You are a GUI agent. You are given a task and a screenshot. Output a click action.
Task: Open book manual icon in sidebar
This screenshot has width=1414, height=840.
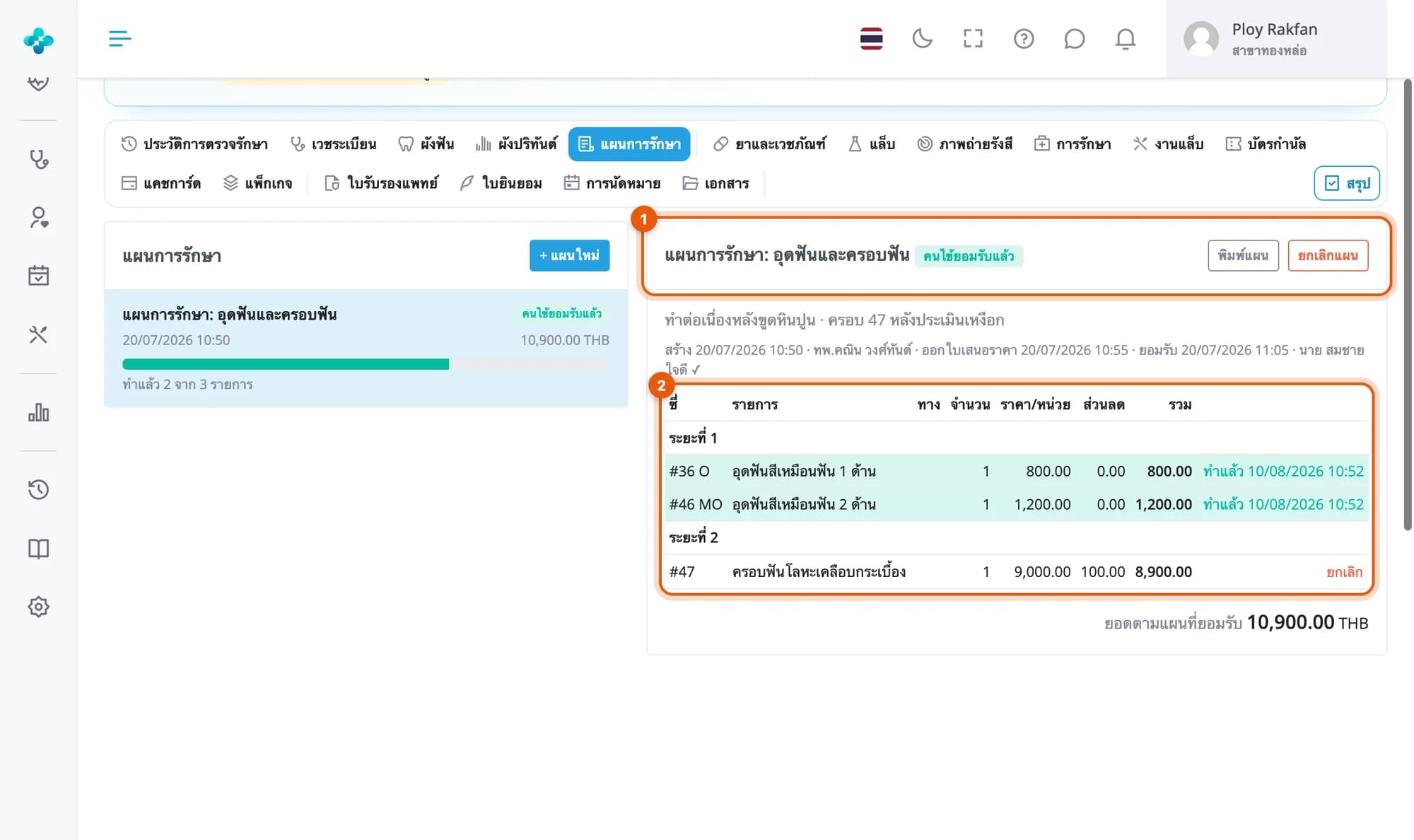coord(38,549)
